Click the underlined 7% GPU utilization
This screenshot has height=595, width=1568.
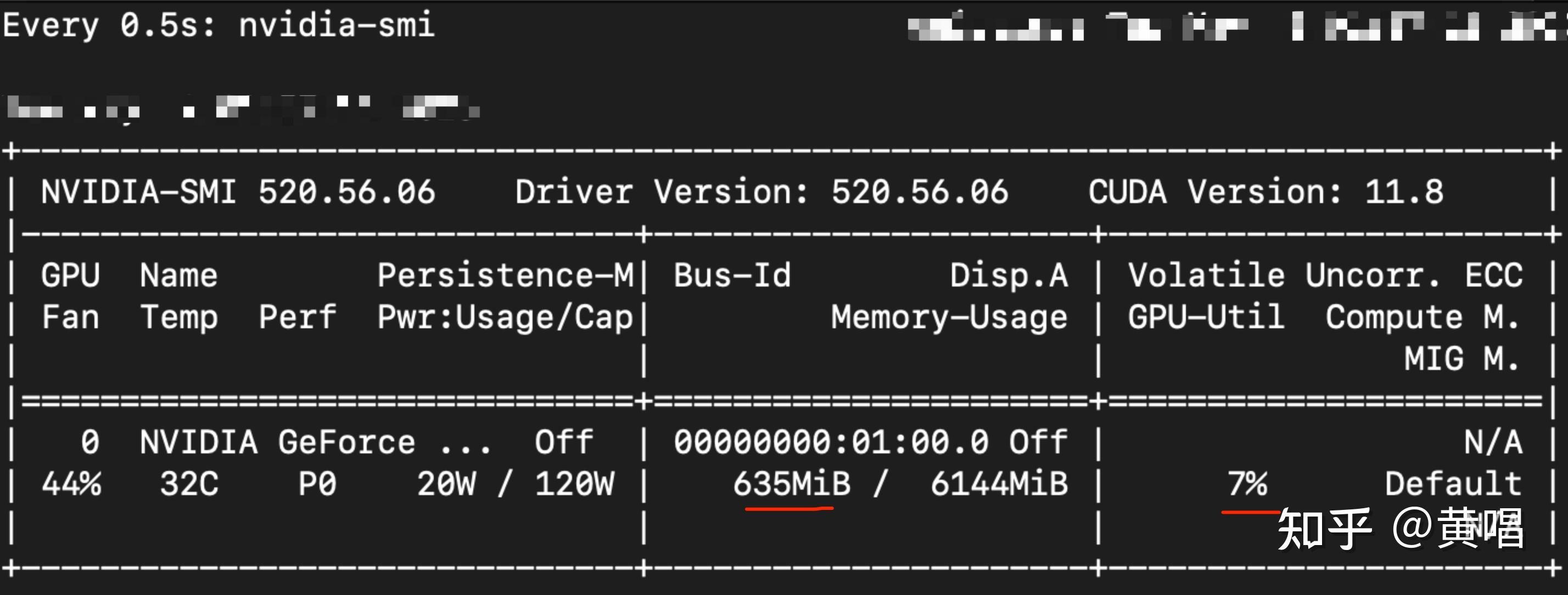(x=1247, y=484)
